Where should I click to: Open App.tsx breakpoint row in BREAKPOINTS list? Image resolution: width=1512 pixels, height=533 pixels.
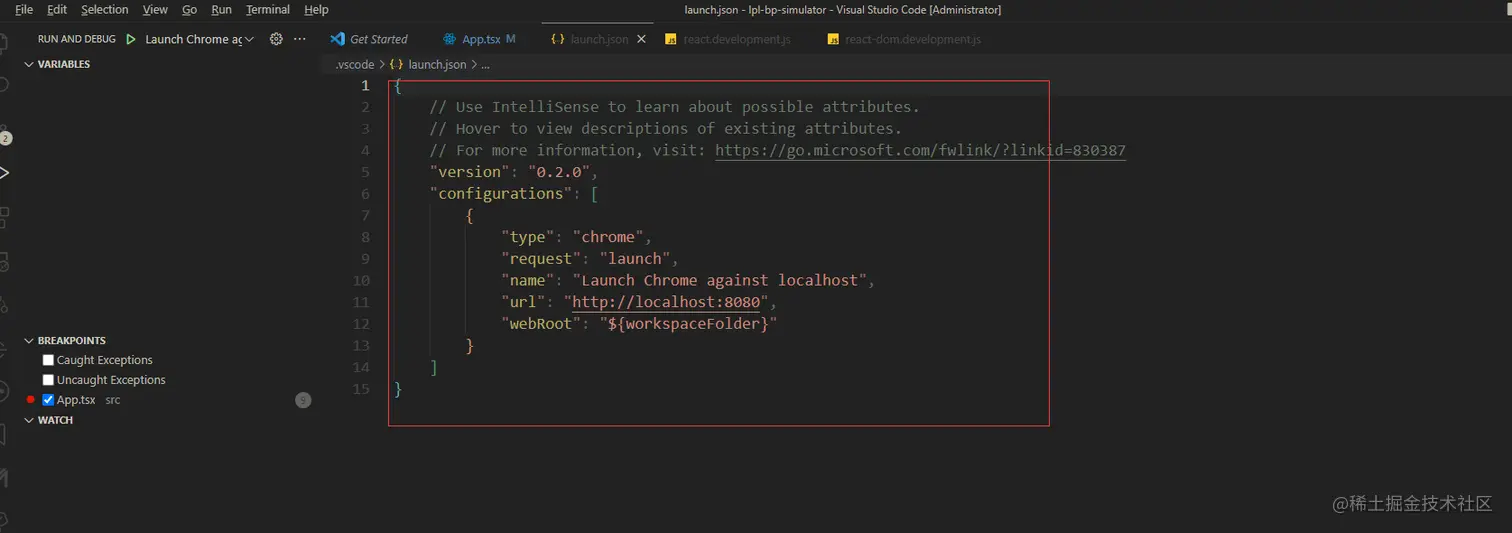pos(167,400)
